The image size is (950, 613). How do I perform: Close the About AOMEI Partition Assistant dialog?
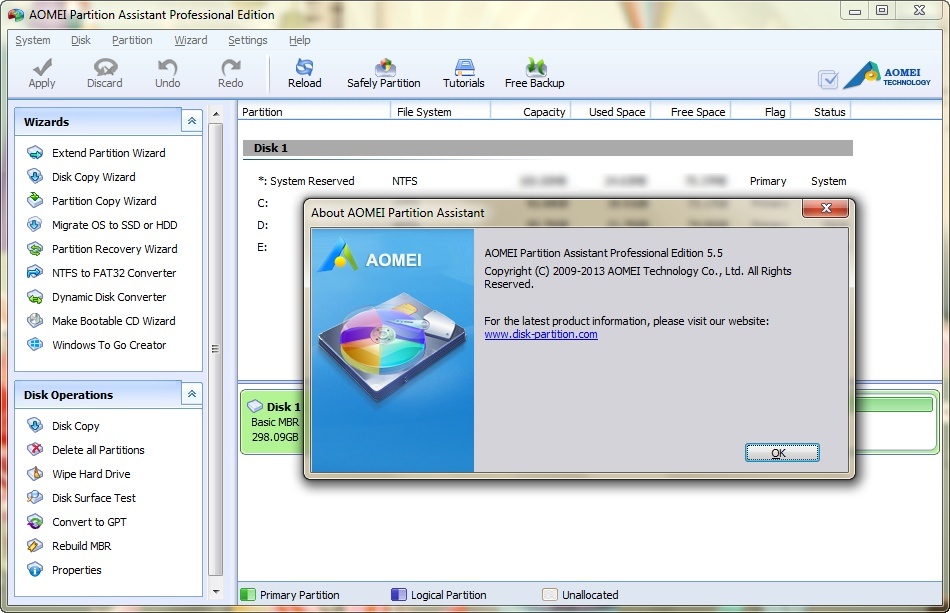[x=825, y=208]
